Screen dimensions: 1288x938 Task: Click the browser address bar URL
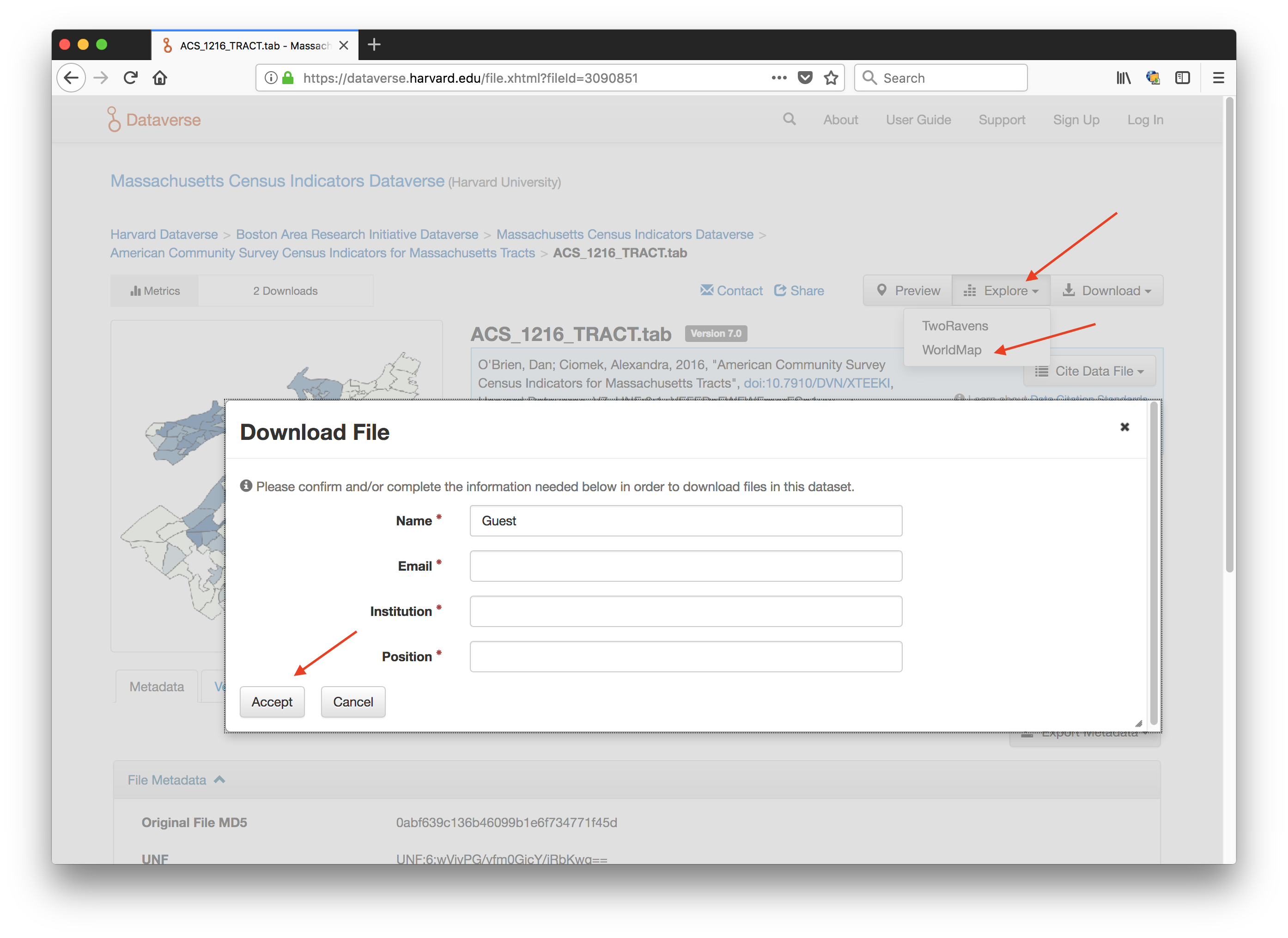click(x=471, y=78)
